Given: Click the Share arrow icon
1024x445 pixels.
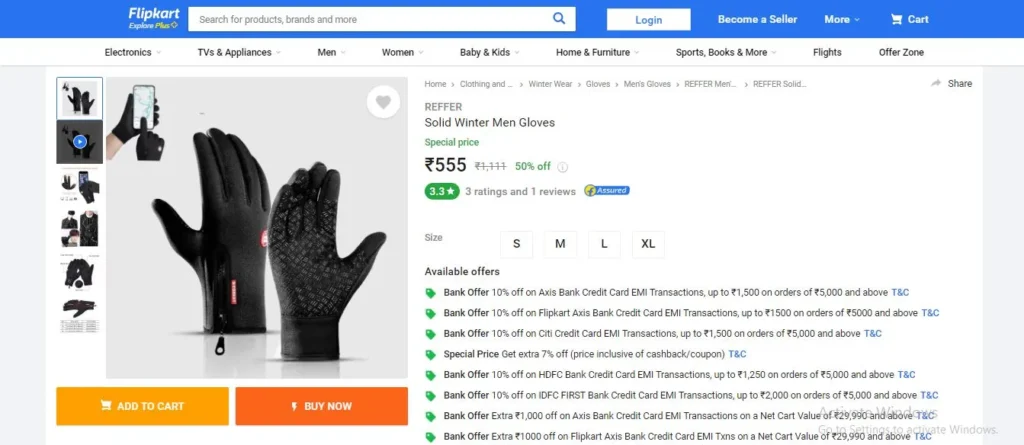Looking at the screenshot, I should (x=936, y=84).
